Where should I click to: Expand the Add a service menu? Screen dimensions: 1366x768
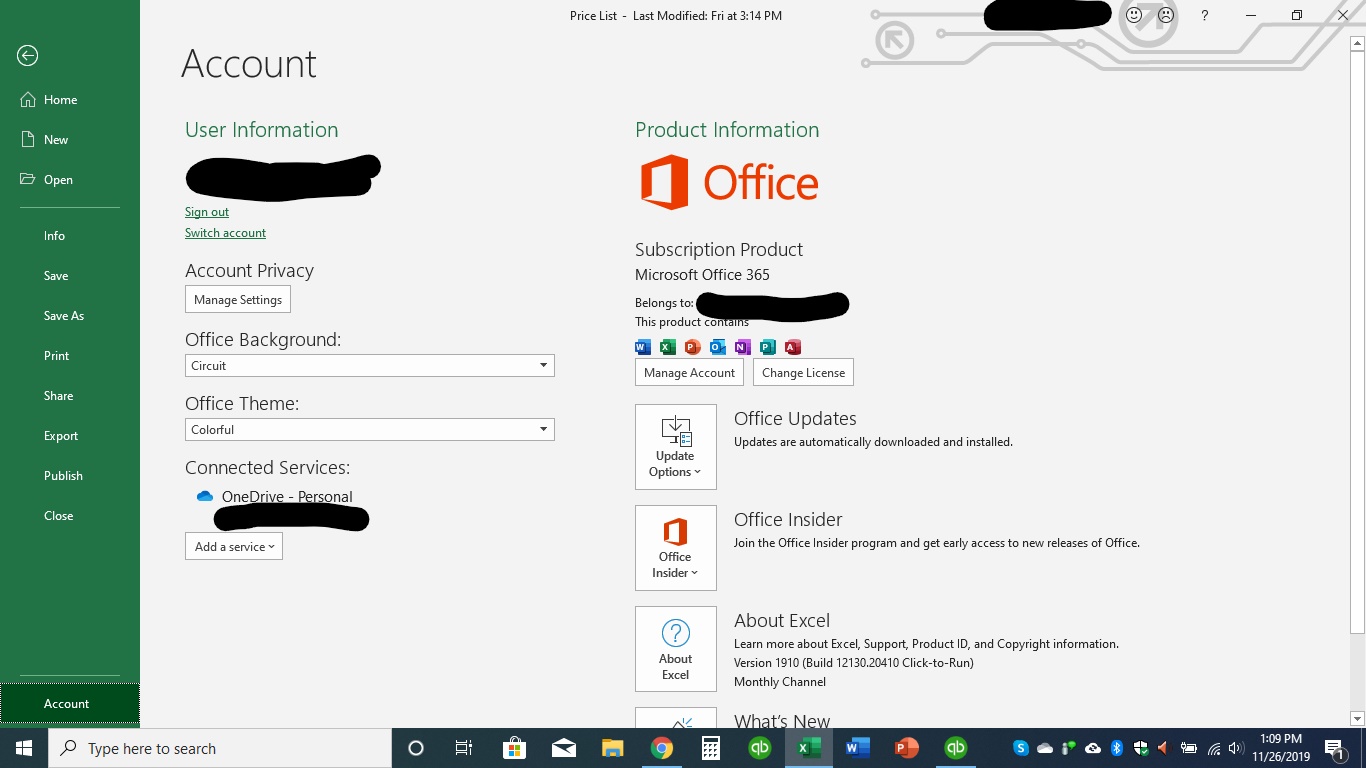coord(233,546)
